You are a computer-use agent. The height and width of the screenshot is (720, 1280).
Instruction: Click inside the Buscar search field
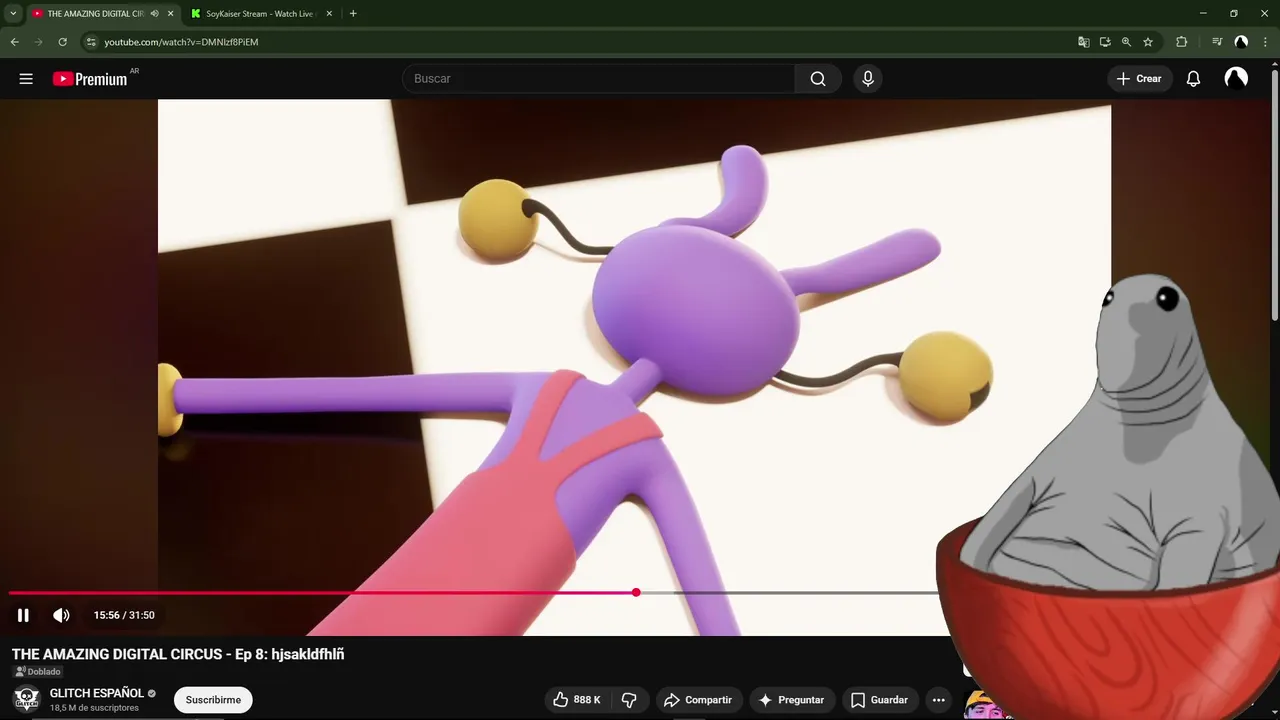pyautogui.click(x=598, y=79)
